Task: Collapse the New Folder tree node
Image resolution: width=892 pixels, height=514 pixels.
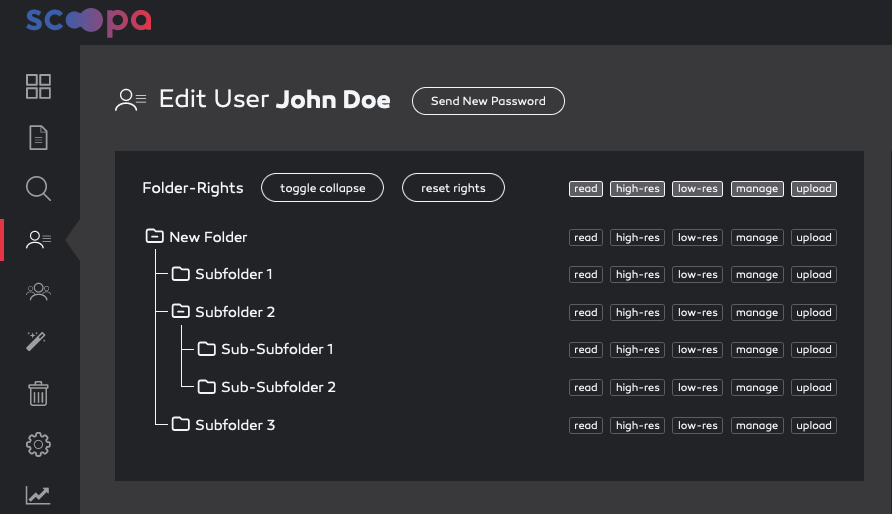Action: coord(154,235)
